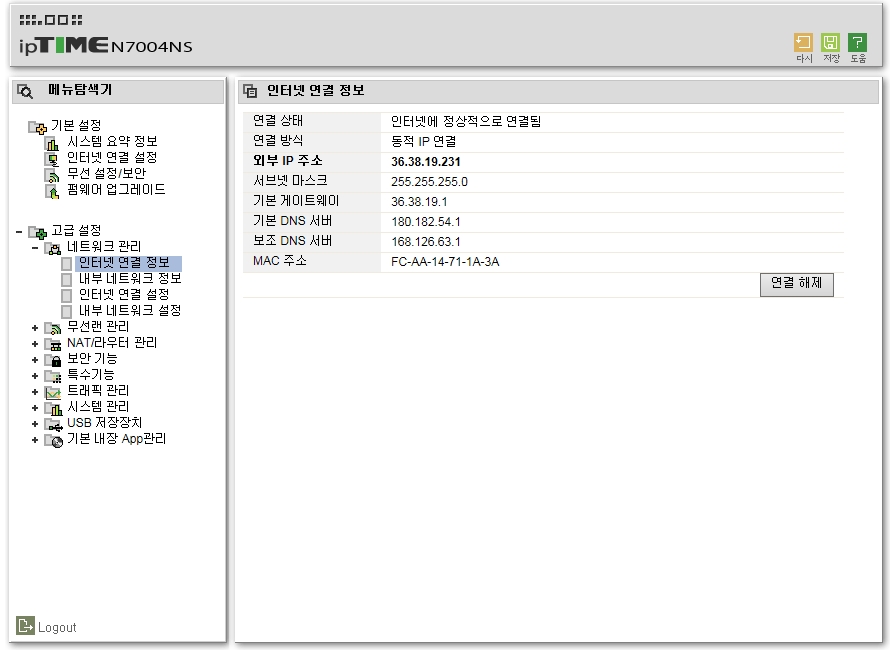Open 시스템 요약 정보 menu item
Image resolution: width=895 pixels, height=659 pixels.
click(x=112, y=141)
